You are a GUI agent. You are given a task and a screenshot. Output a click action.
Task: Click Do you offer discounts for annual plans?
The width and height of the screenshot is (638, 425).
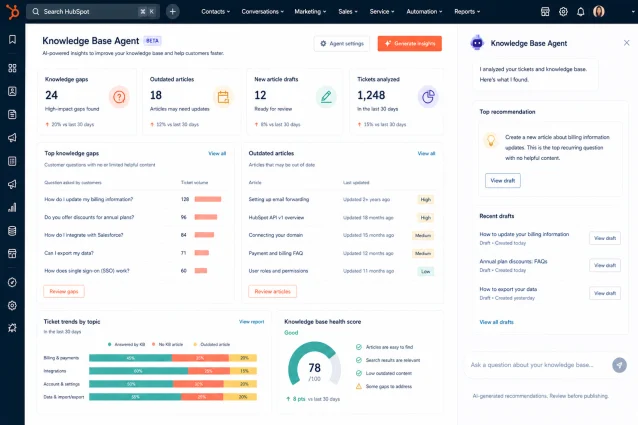(89, 217)
